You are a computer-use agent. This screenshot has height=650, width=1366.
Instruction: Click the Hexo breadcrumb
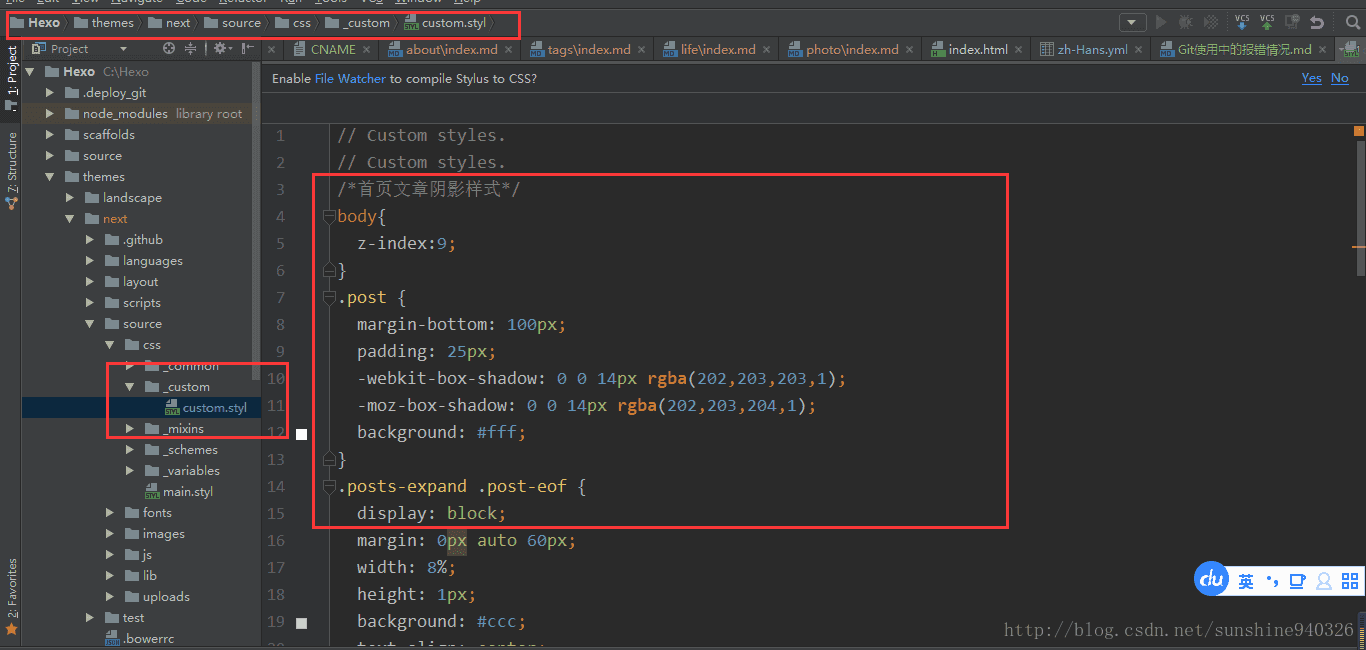point(36,22)
